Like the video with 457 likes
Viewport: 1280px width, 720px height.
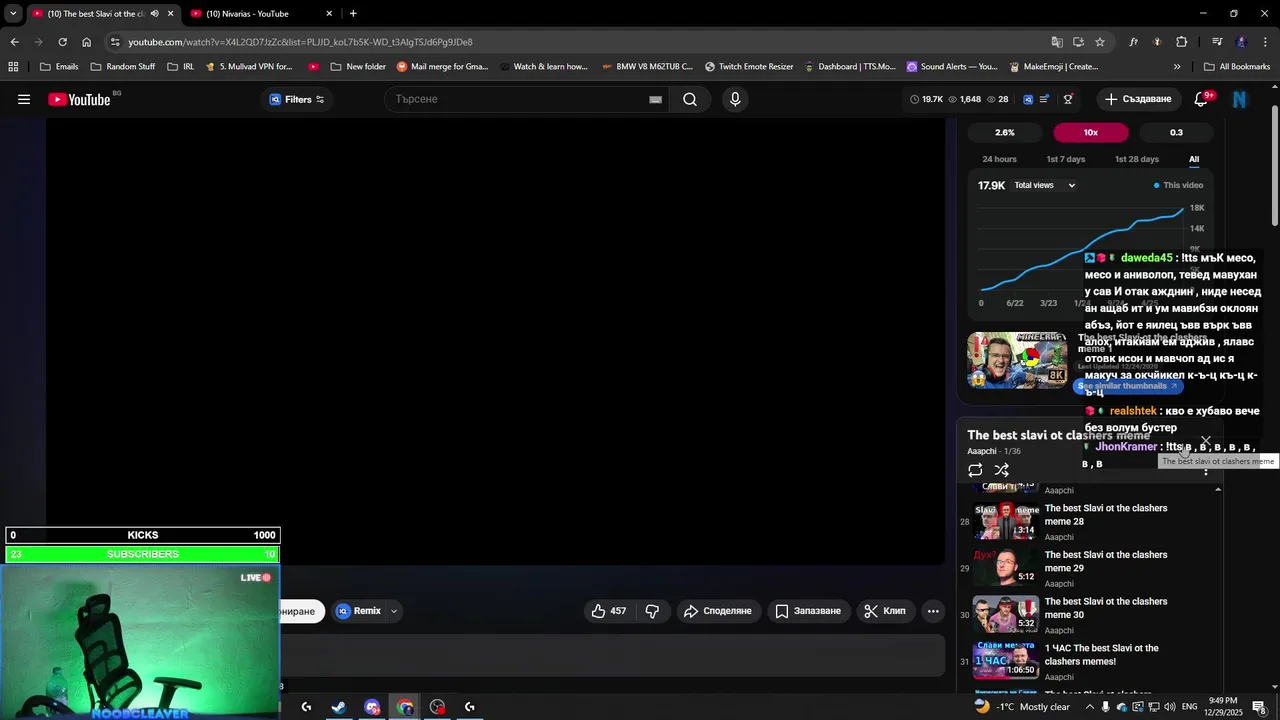pos(609,611)
